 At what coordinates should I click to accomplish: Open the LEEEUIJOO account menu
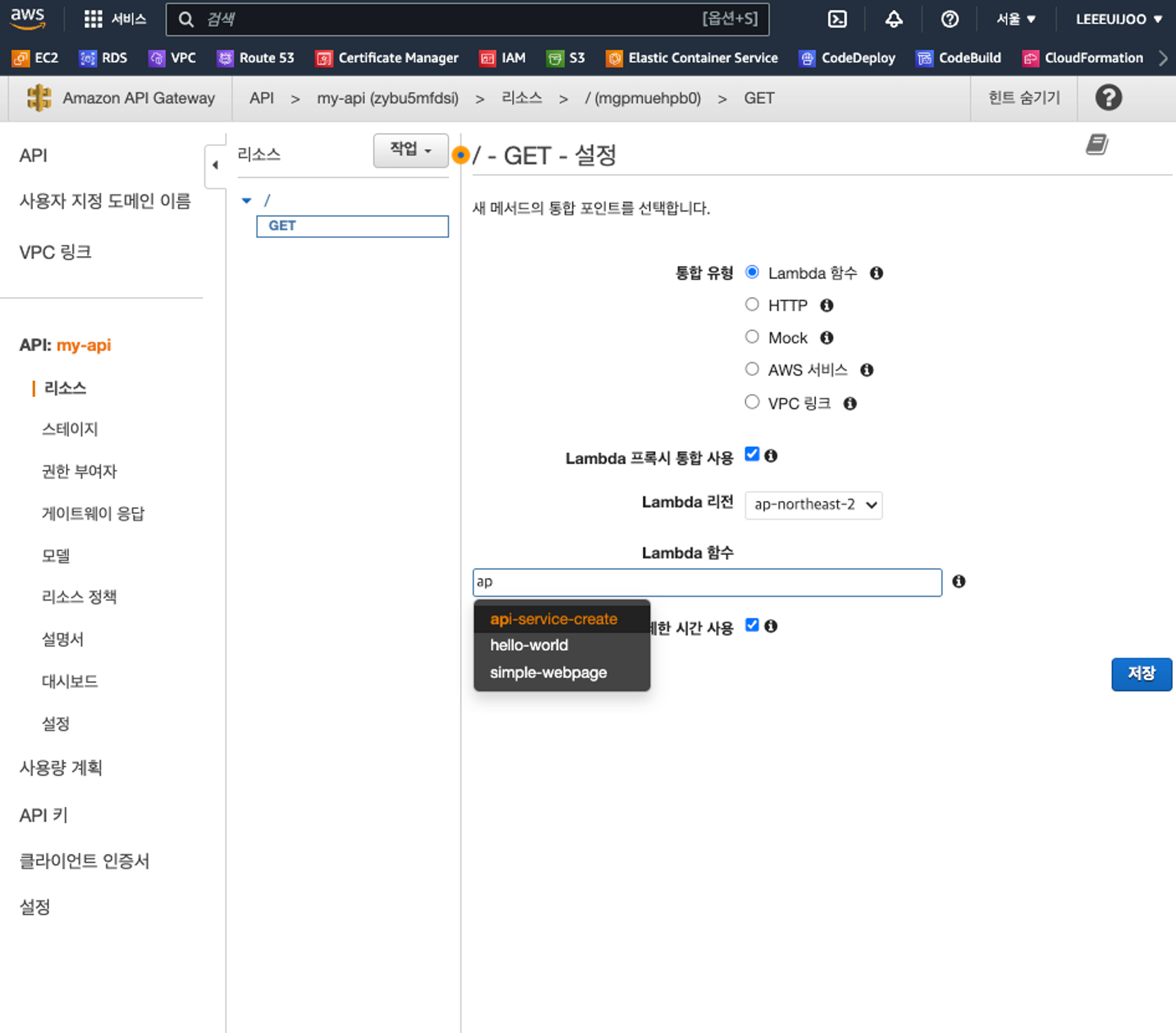coord(1119,19)
